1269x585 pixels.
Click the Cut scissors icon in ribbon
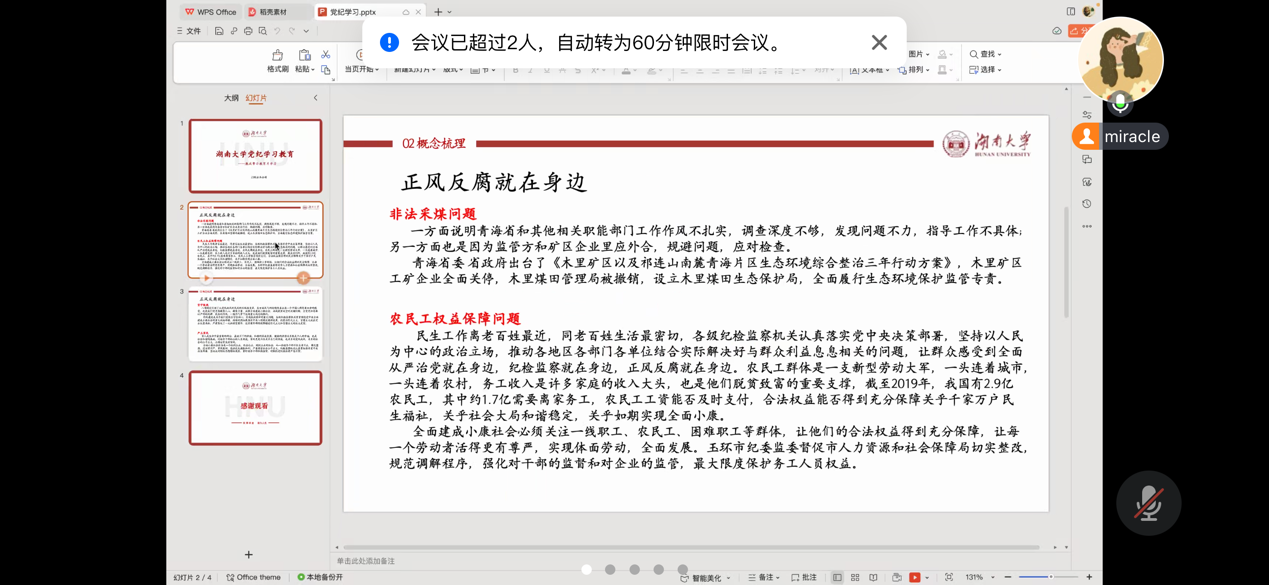[325, 54]
